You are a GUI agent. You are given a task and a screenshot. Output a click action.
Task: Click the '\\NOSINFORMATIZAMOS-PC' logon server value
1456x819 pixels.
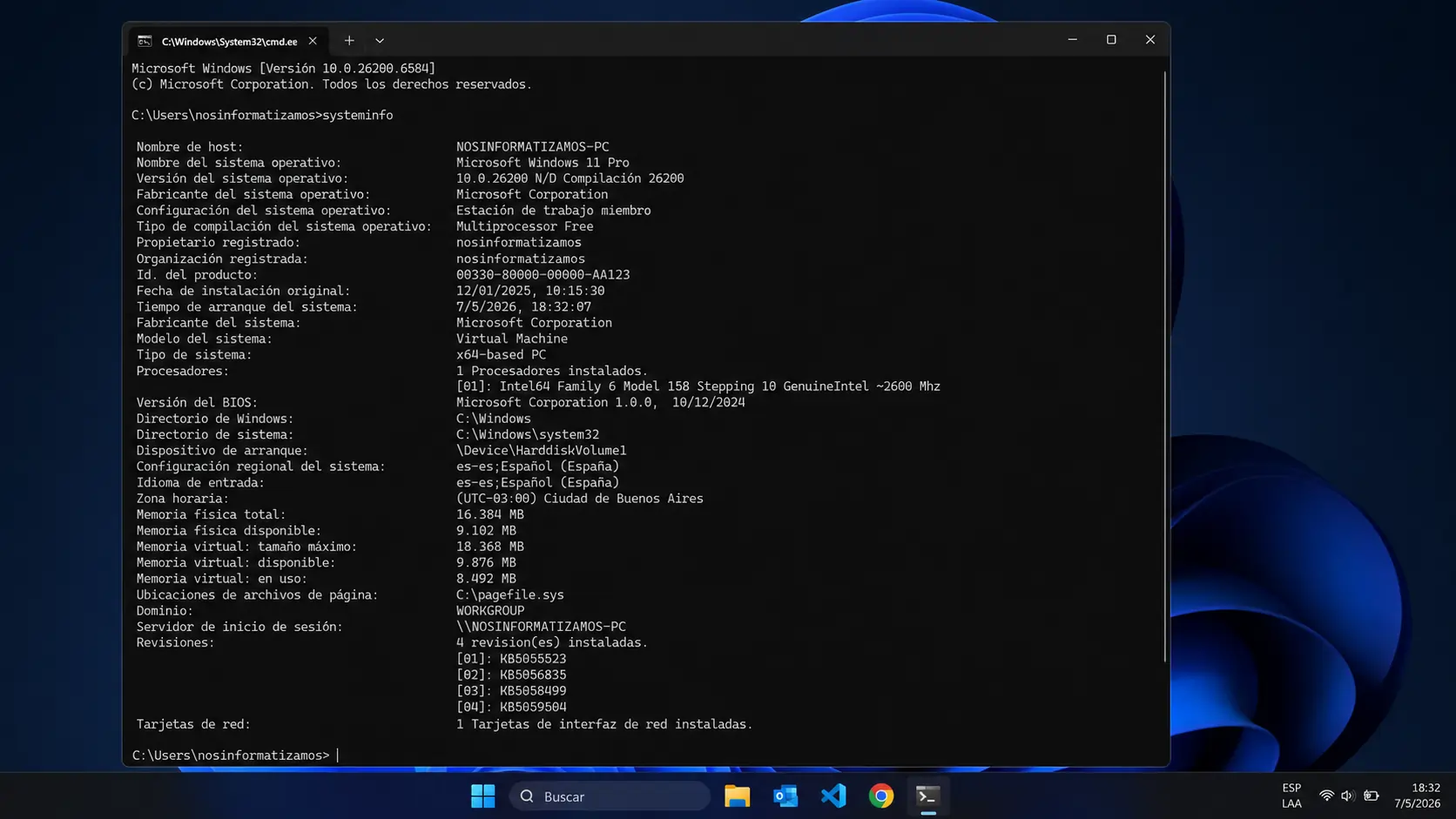coord(542,627)
